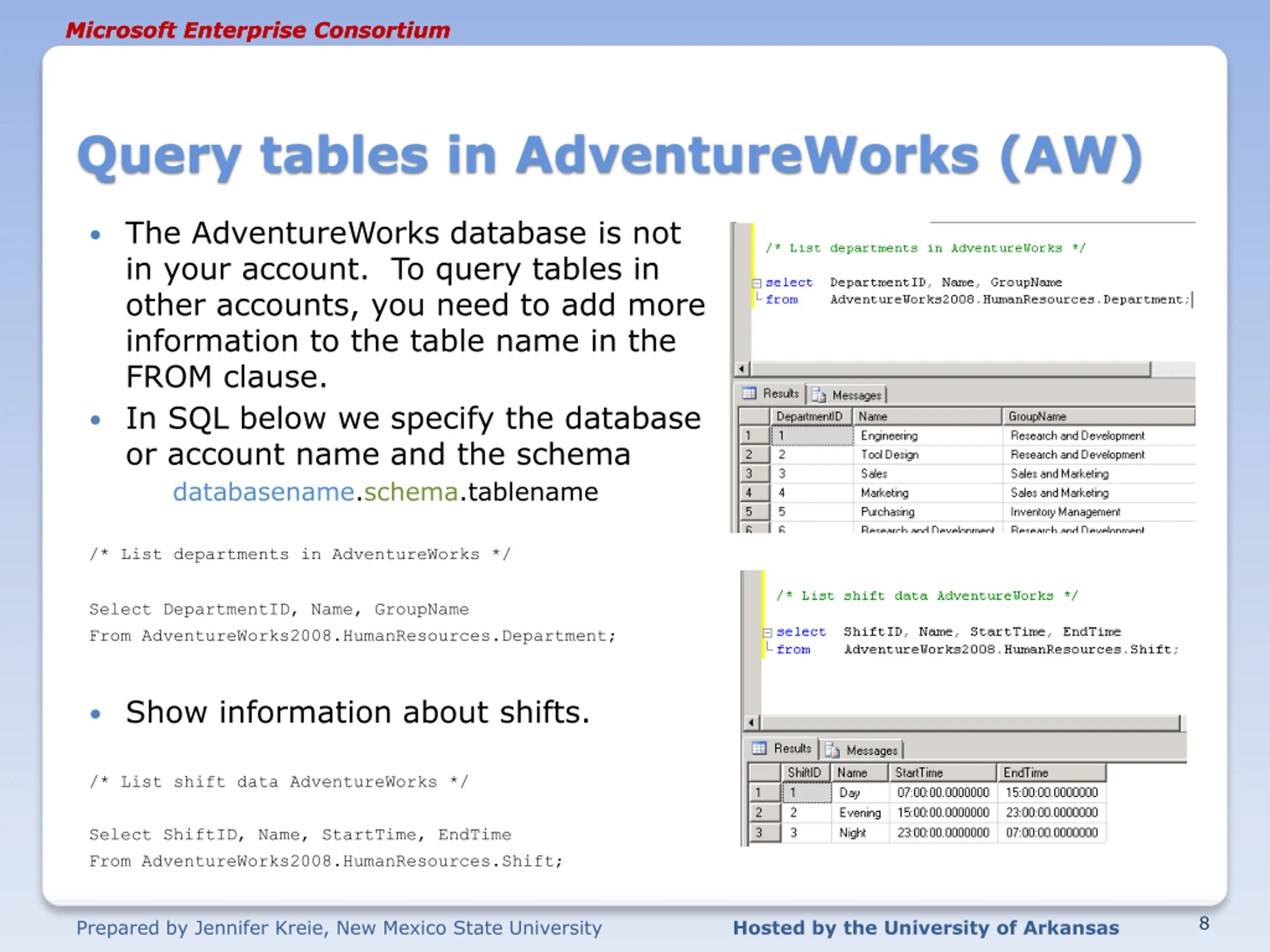
Task: Open Results tab in shift query pane
Action: pyautogui.click(x=781, y=748)
